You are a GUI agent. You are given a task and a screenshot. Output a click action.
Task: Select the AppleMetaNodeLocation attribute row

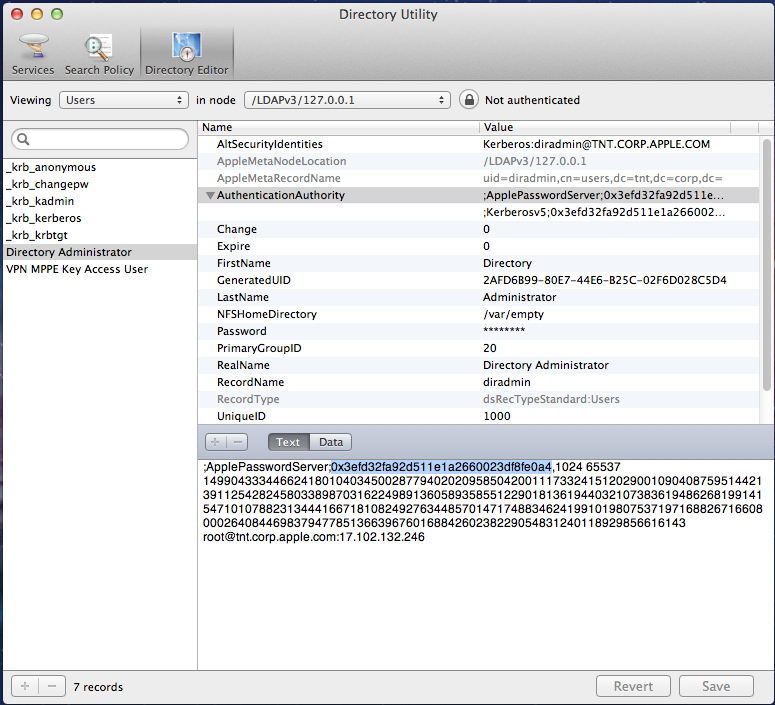tap(478, 161)
